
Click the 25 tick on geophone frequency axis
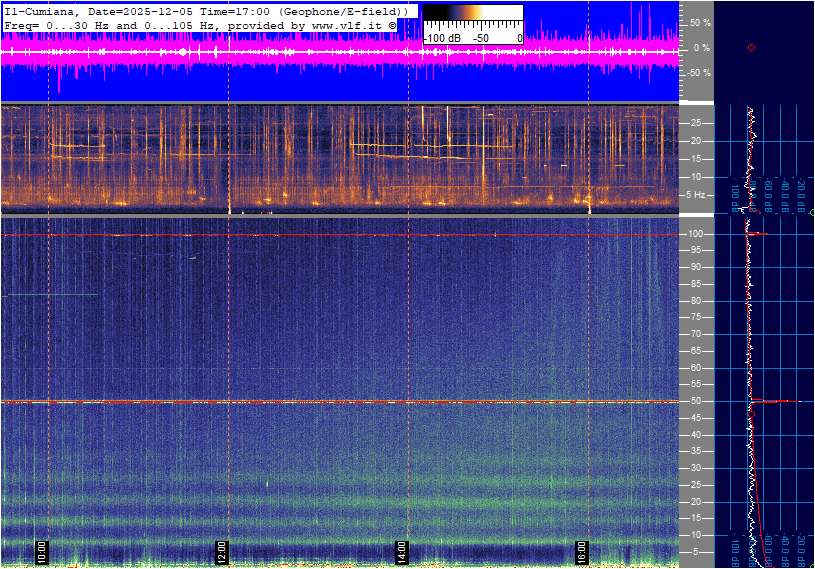(x=697, y=123)
